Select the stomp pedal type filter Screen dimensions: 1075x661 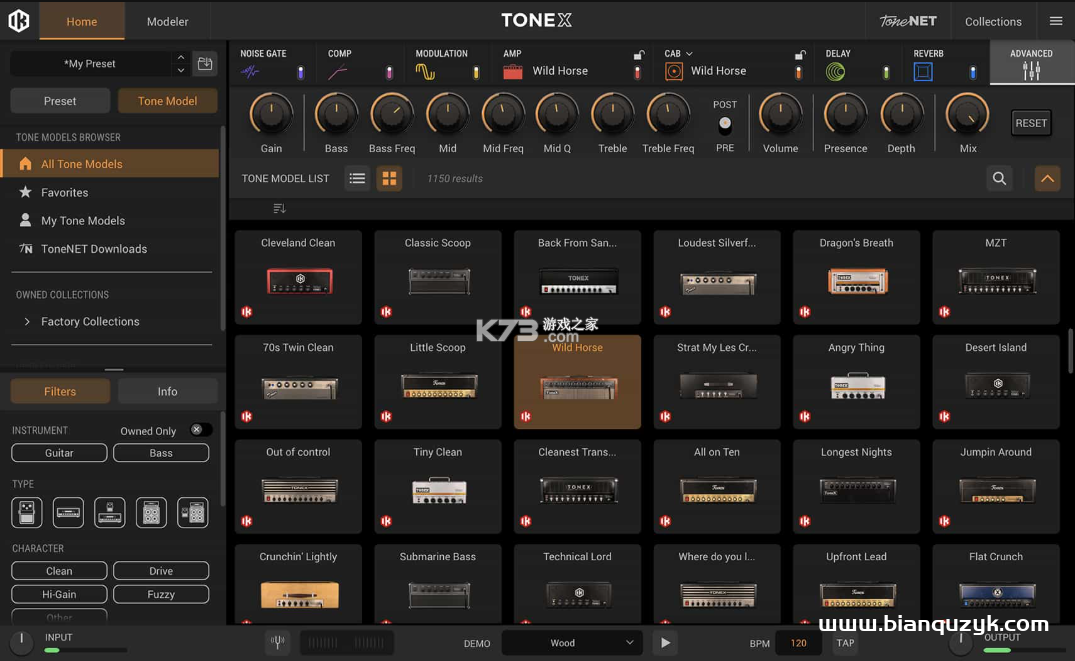(x=27, y=513)
